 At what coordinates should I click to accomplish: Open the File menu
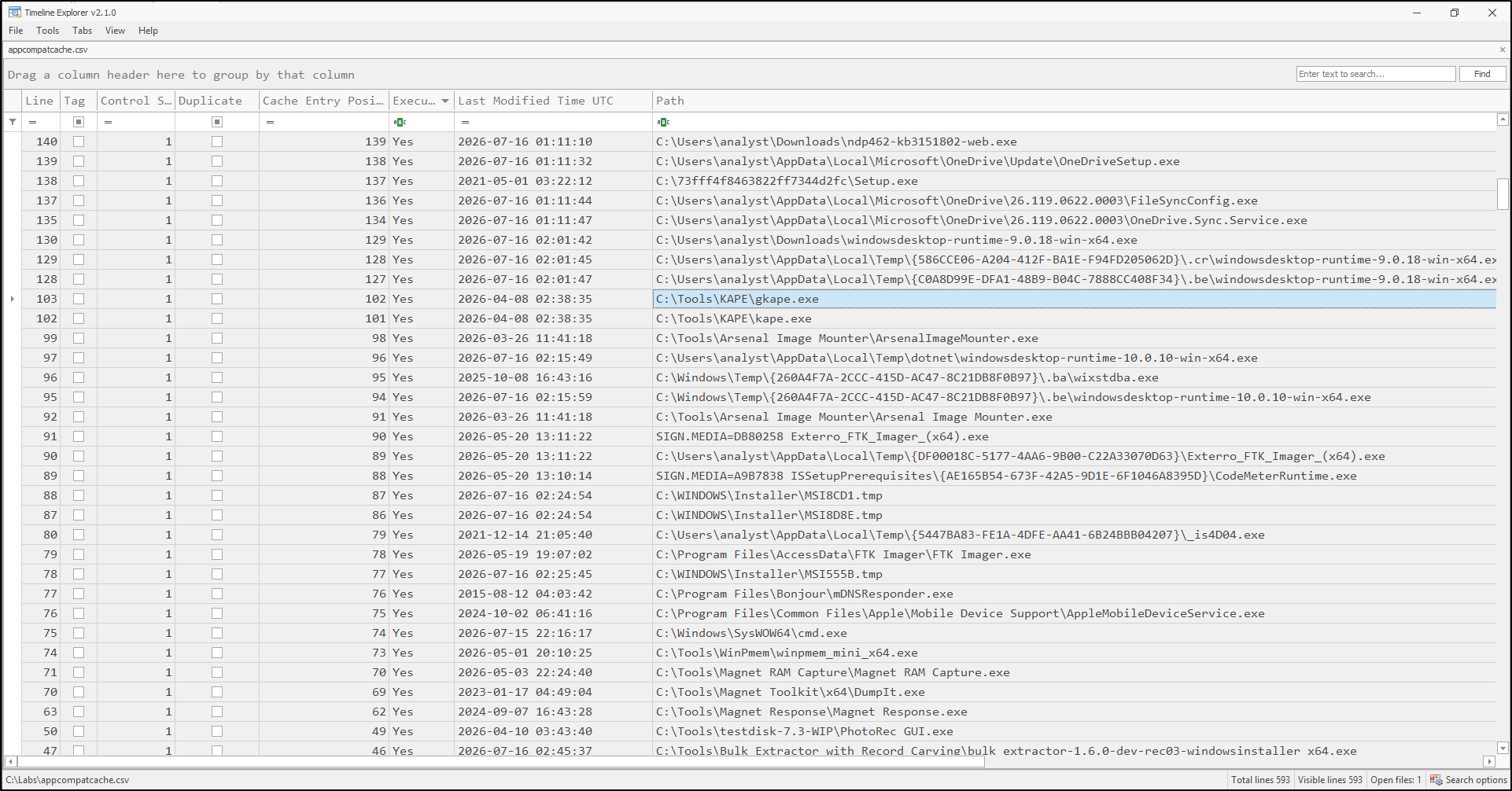(16, 31)
